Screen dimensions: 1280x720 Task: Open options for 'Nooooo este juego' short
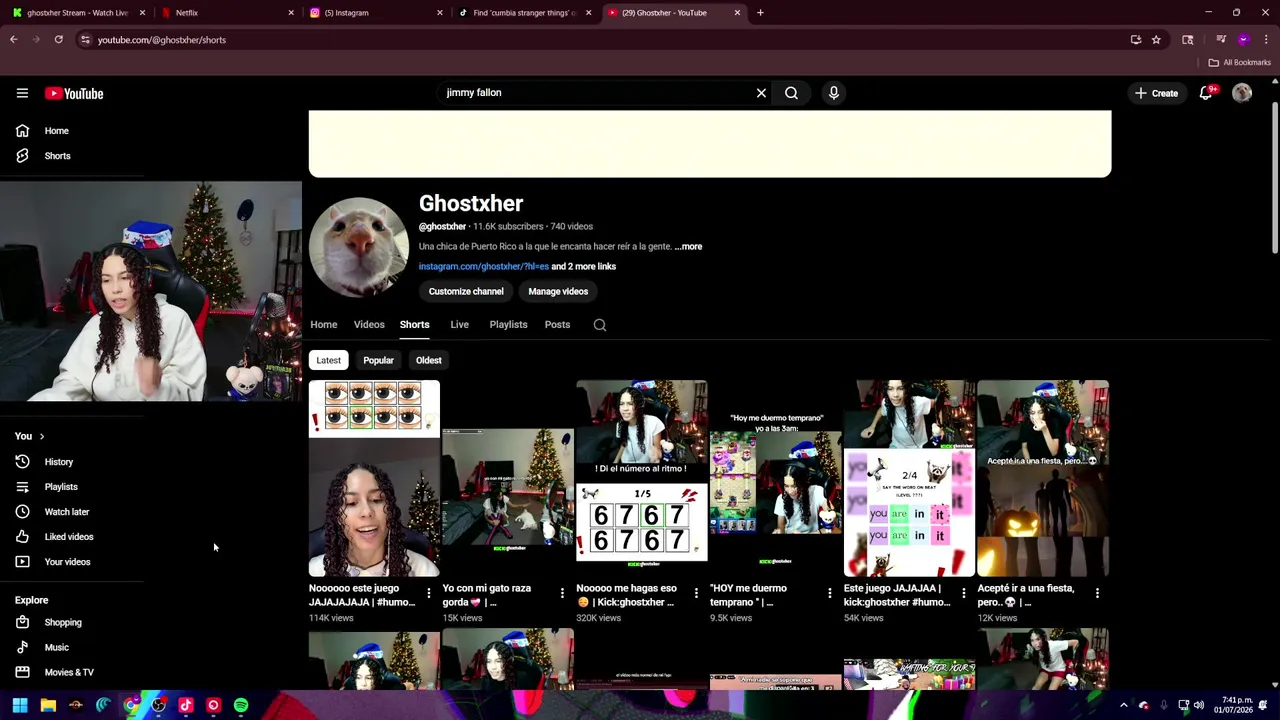429,594
